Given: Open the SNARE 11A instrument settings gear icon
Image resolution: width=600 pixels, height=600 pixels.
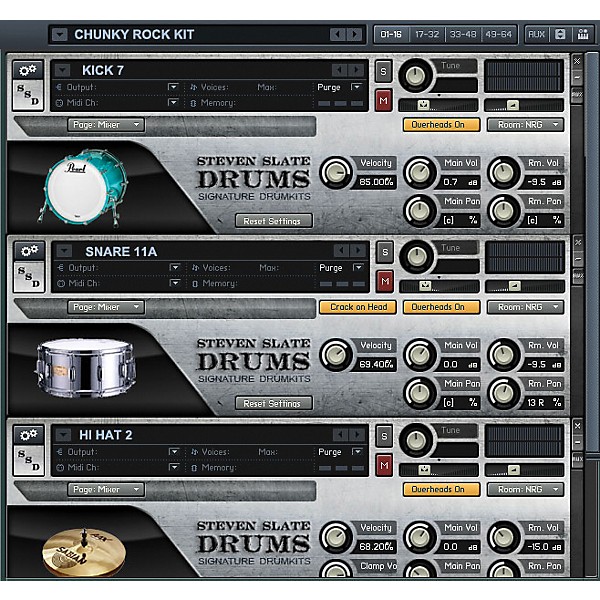Looking at the screenshot, I should coord(29,251).
